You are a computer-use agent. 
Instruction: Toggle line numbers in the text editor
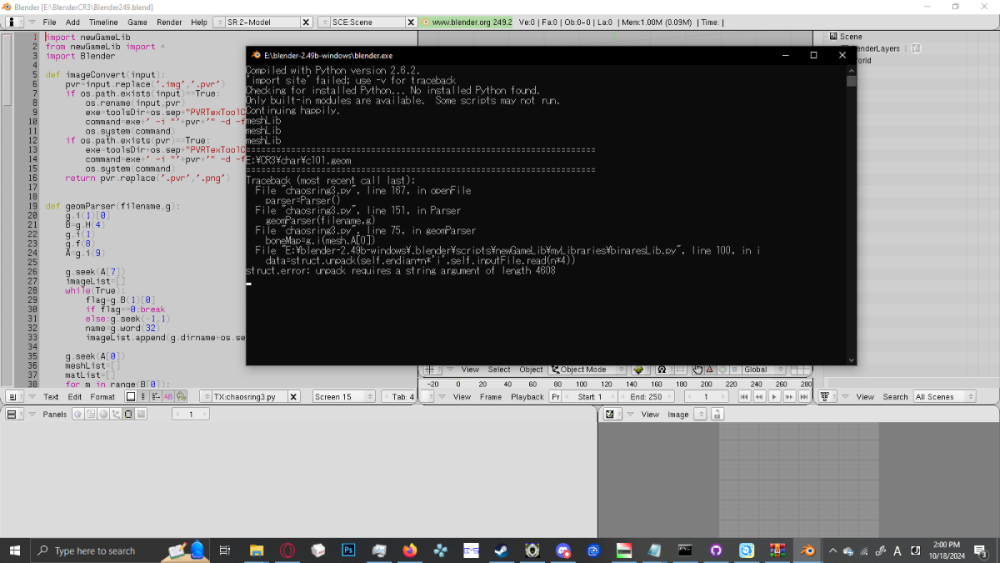[143, 397]
